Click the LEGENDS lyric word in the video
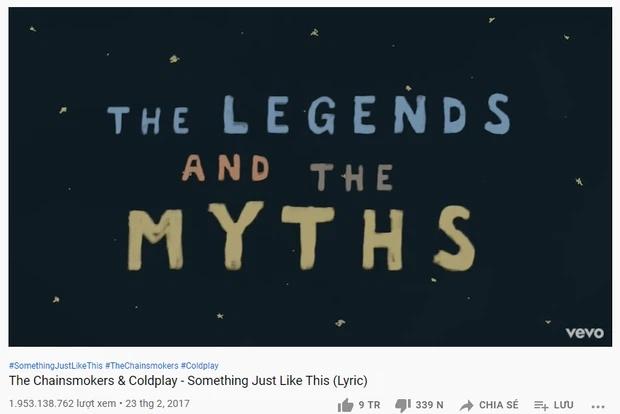 [367, 114]
